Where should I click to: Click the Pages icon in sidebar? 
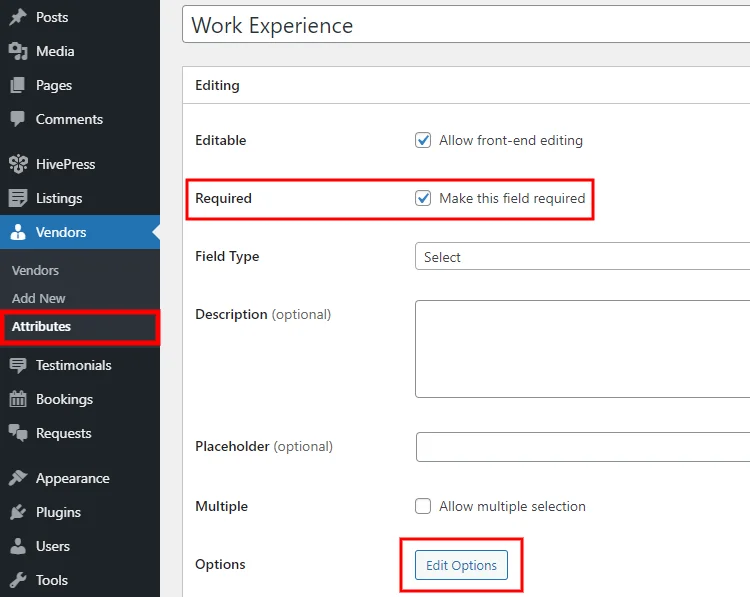pos(18,85)
